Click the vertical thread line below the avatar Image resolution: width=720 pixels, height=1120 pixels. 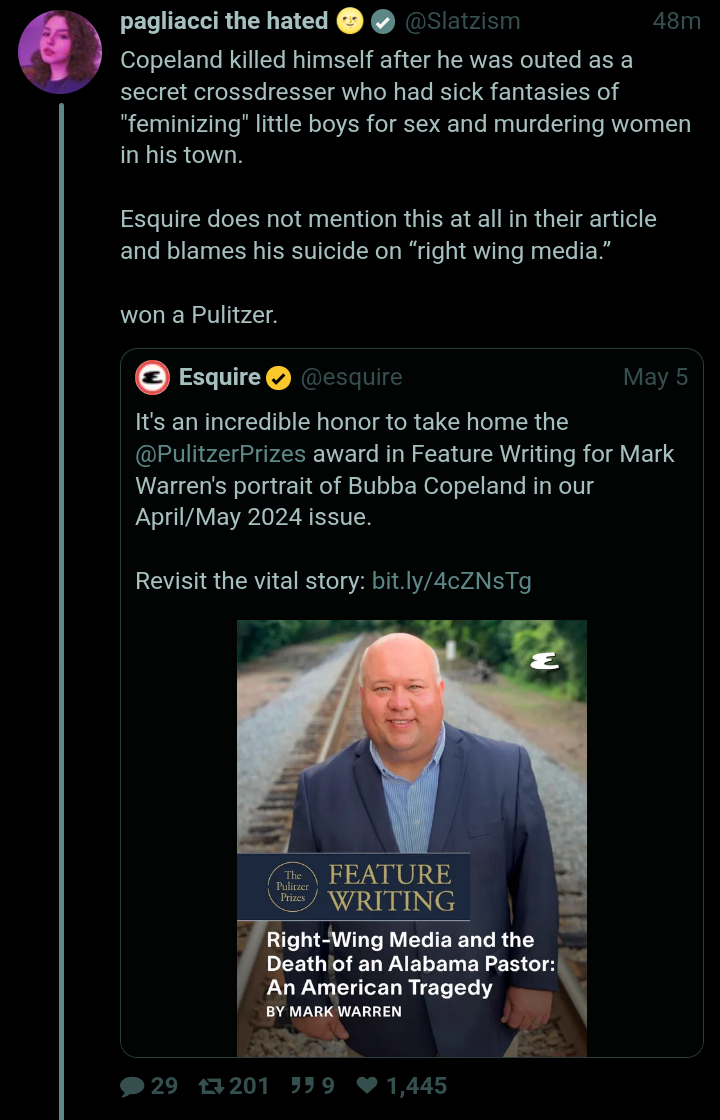(61, 600)
